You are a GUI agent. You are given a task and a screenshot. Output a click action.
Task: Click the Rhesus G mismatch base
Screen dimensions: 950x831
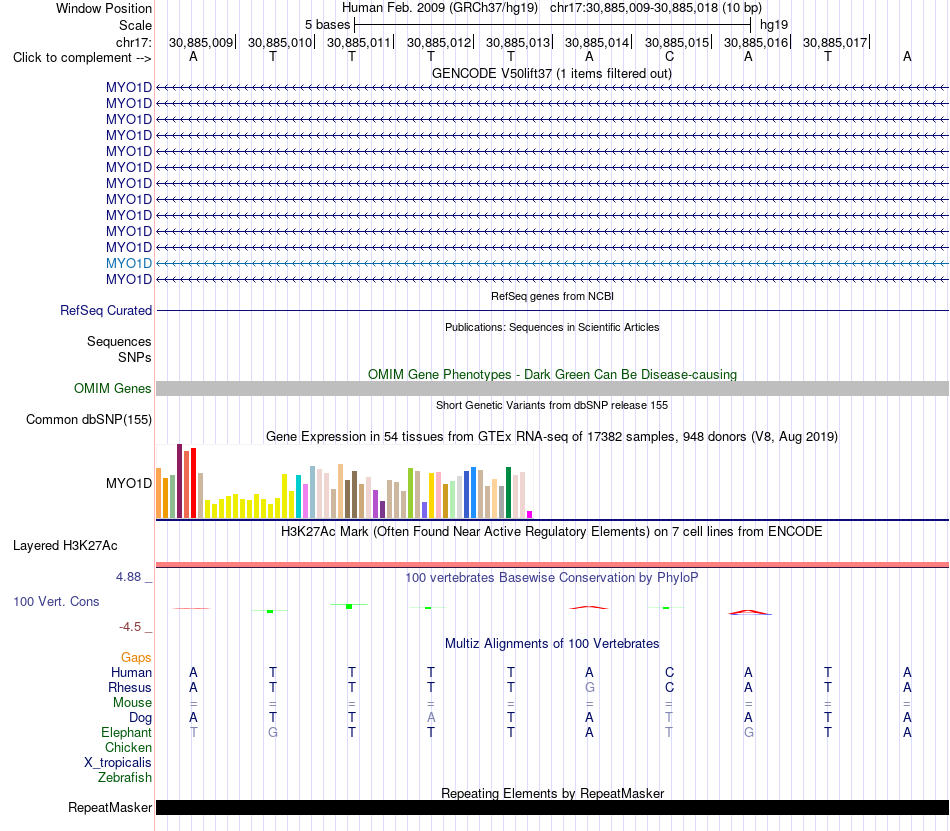tap(590, 687)
